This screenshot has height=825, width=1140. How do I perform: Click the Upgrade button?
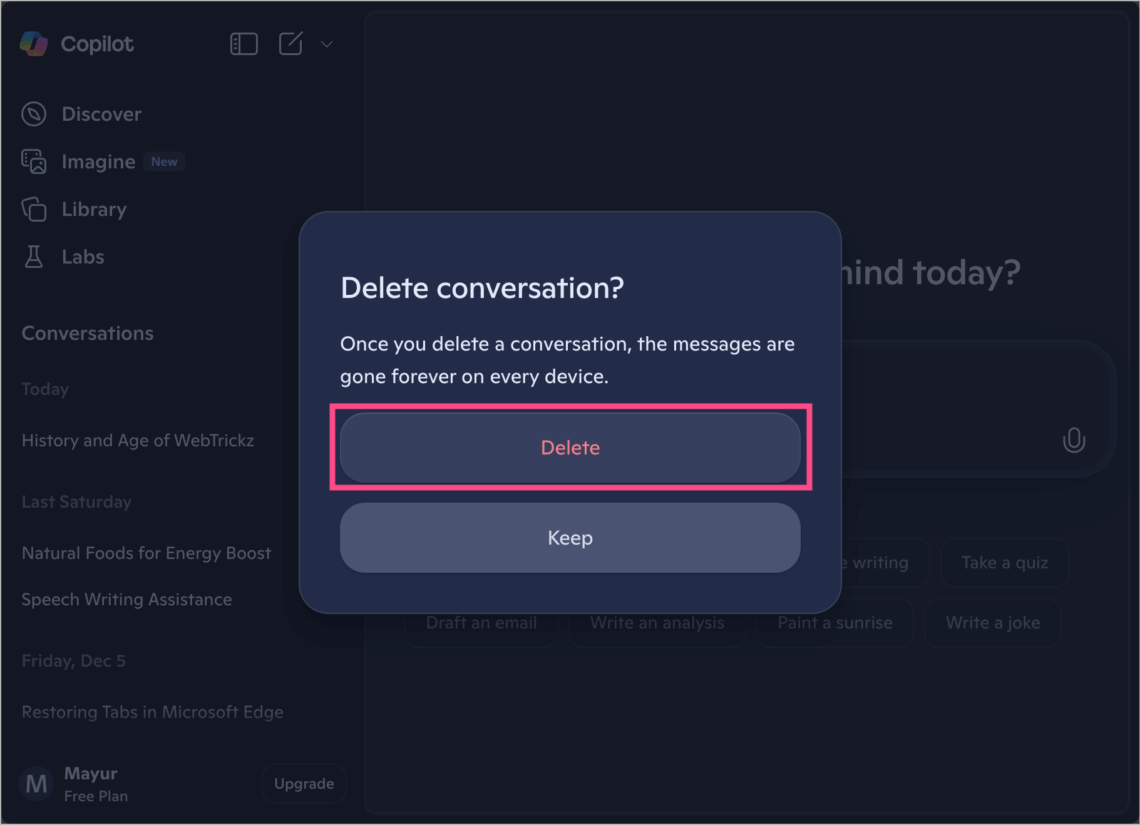304,783
